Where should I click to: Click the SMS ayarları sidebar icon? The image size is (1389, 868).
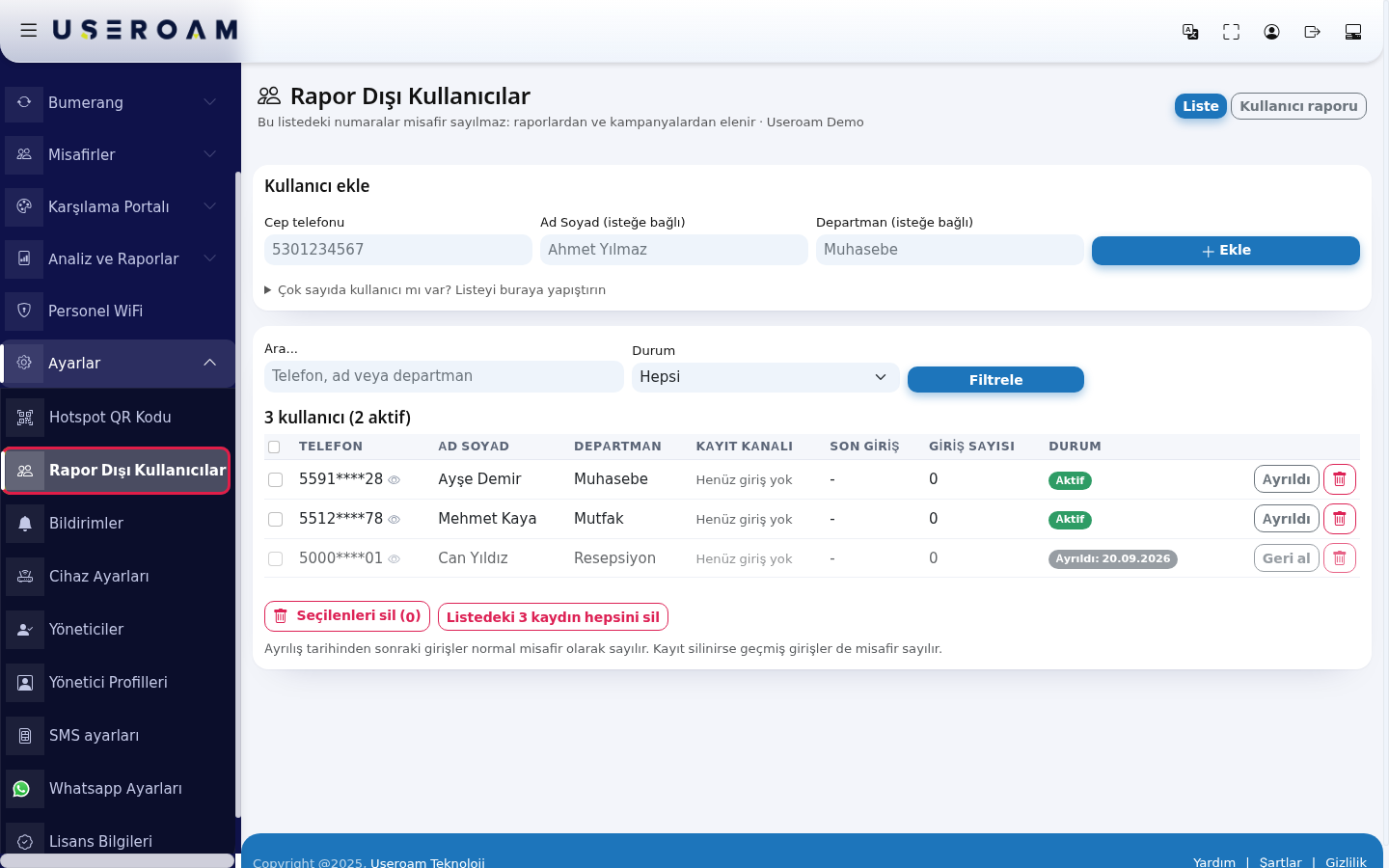point(25,736)
